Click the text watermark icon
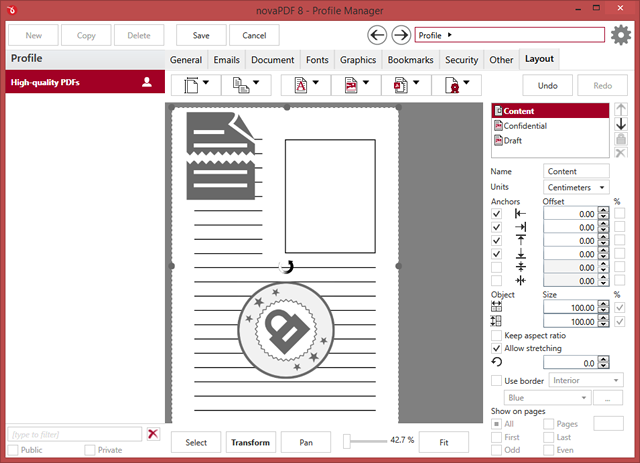 [301, 85]
